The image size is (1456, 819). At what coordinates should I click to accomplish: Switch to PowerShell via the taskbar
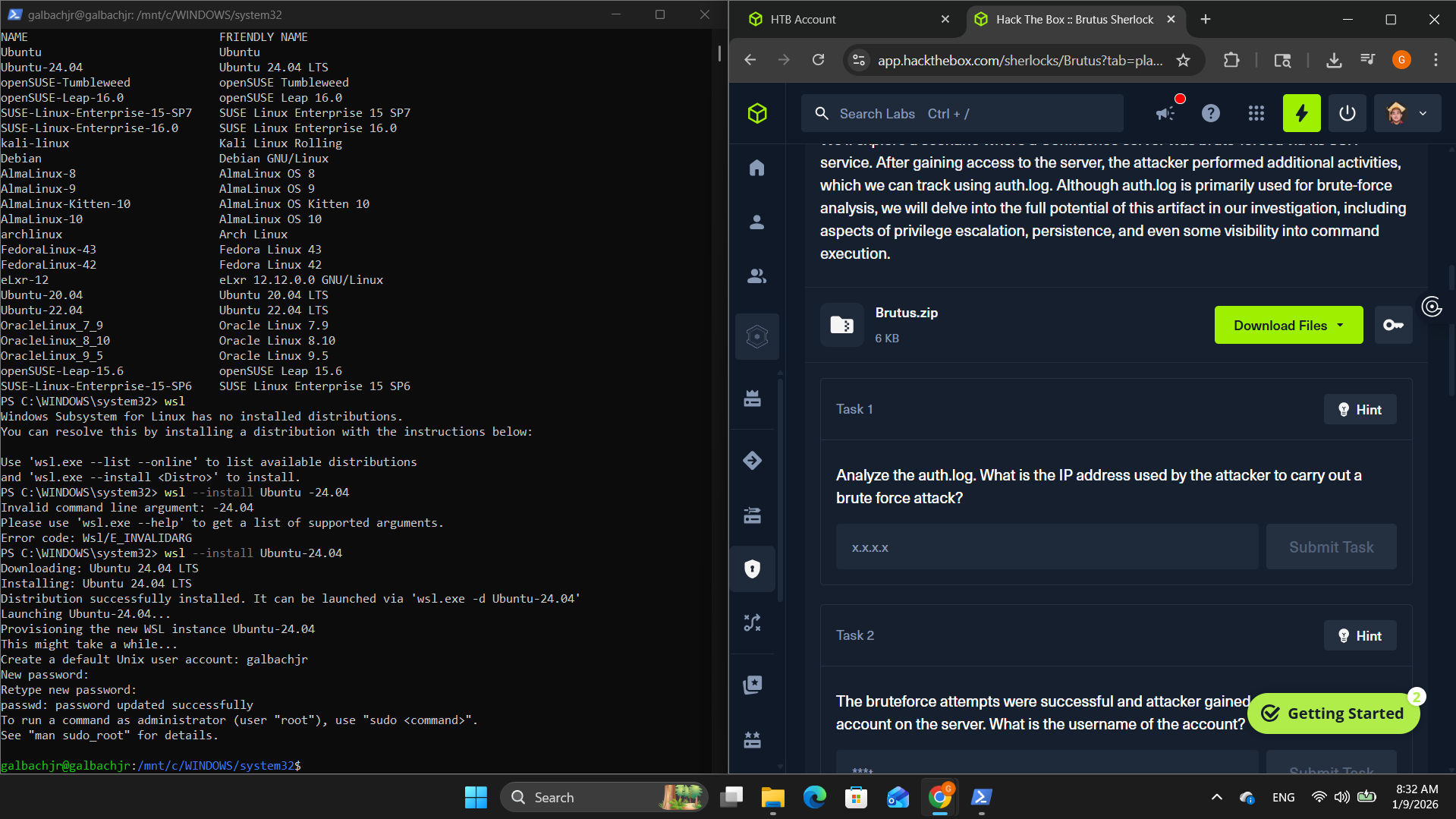(x=982, y=797)
